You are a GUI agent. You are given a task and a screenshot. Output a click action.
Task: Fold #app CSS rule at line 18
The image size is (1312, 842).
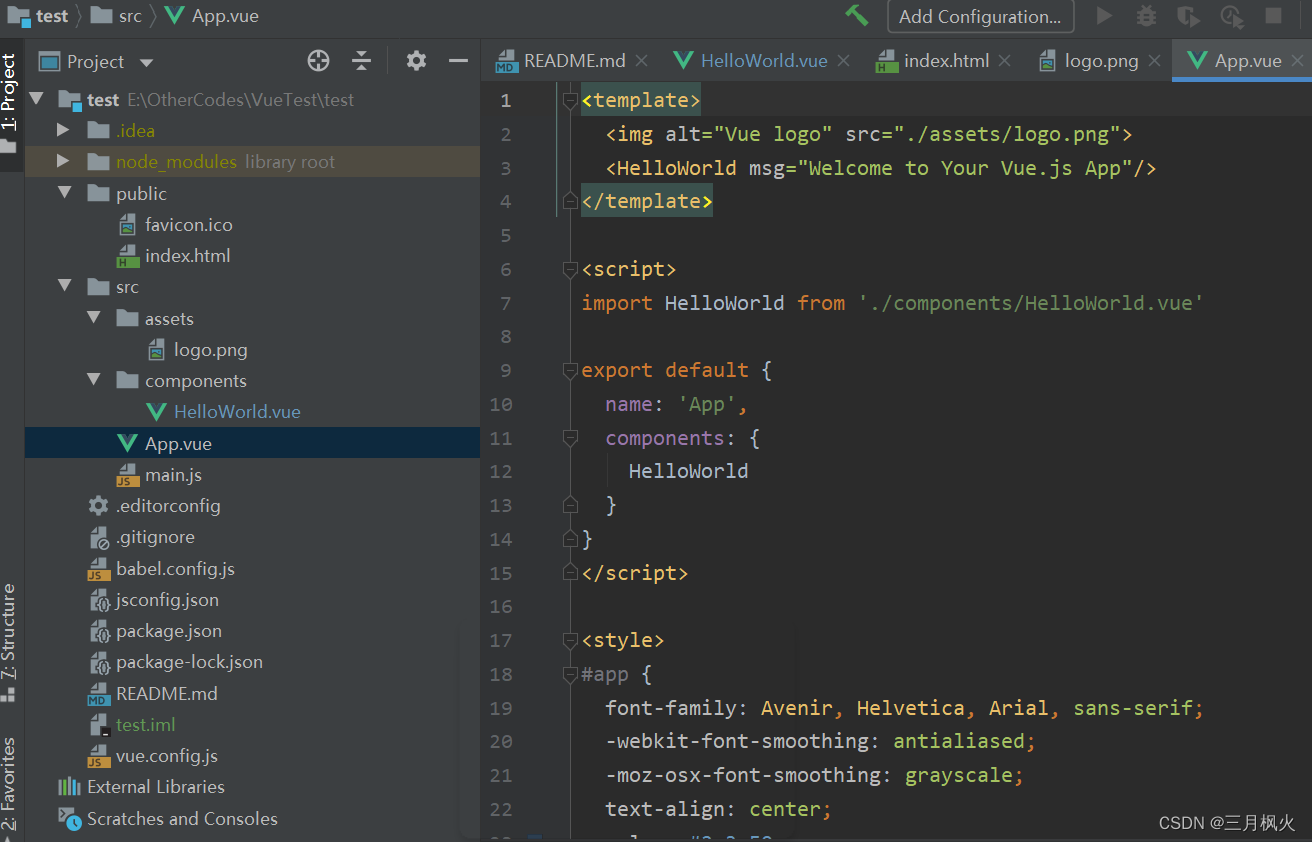click(570, 674)
